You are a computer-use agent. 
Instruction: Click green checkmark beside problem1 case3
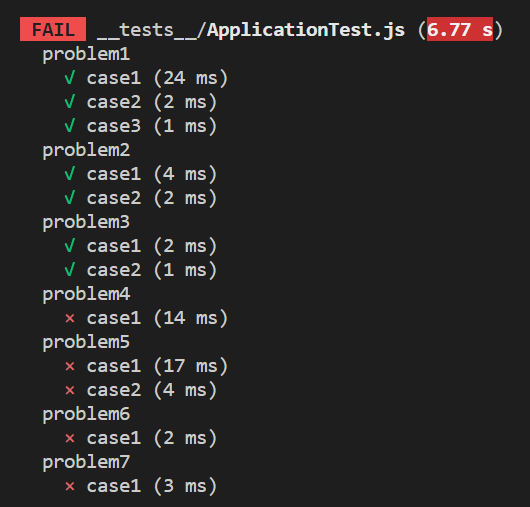point(70,126)
